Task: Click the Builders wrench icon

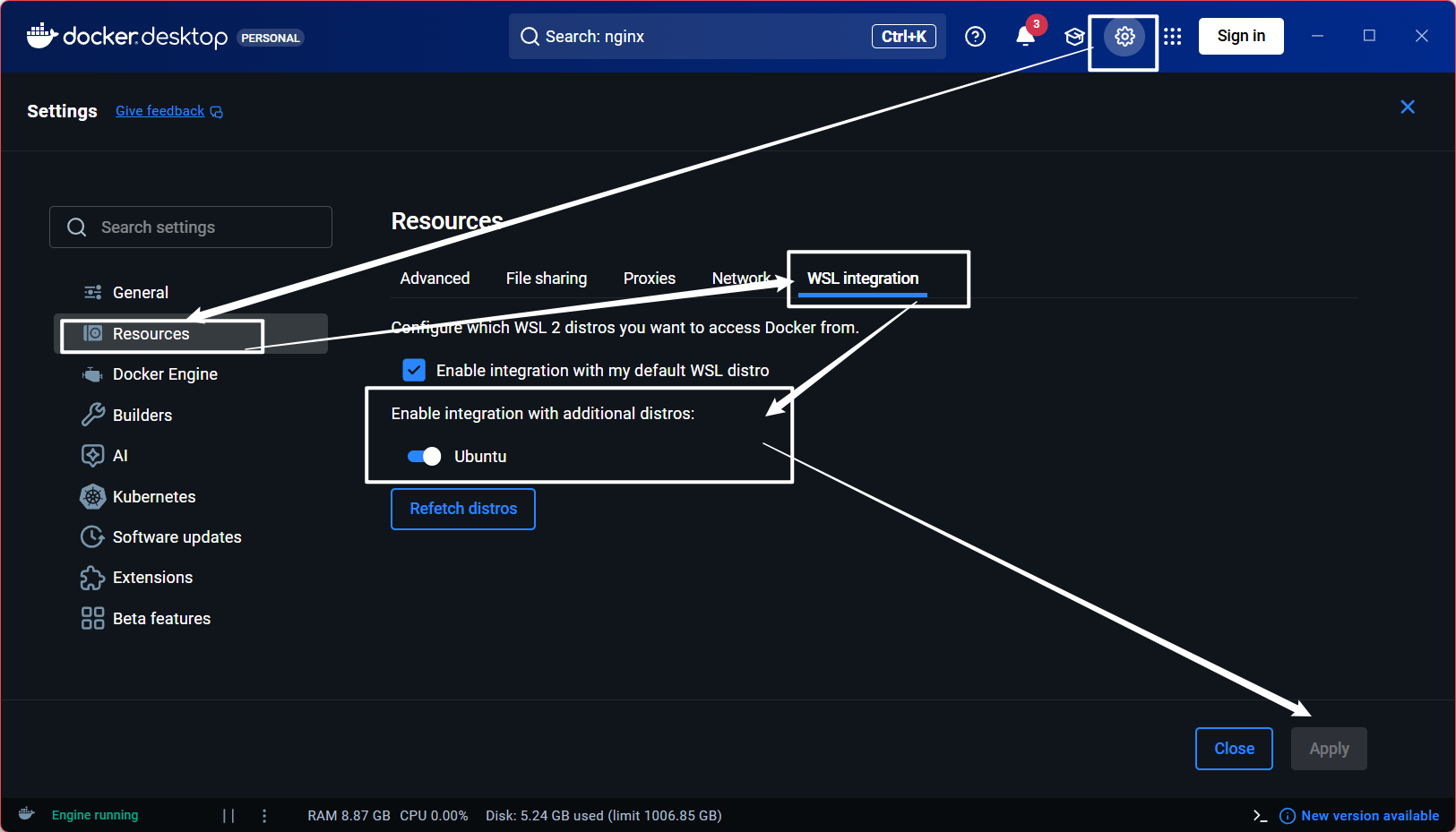Action: (x=92, y=415)
